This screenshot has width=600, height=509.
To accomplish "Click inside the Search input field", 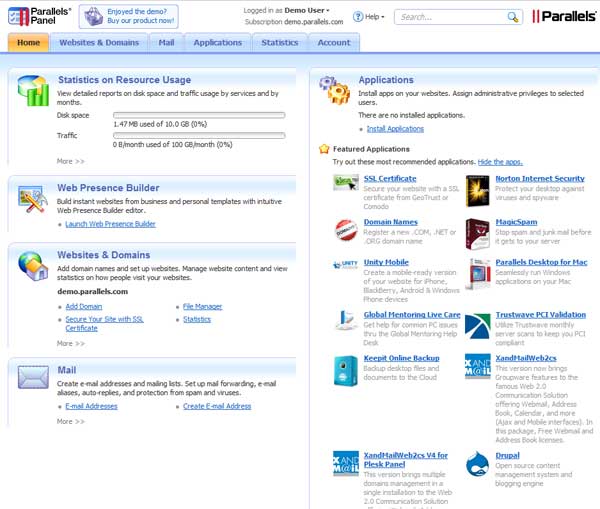I will (450, 17).
